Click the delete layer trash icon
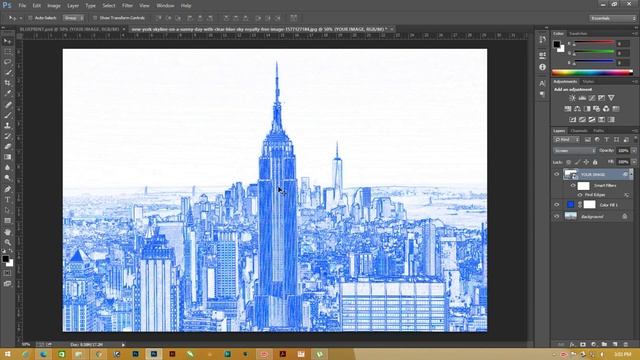 coord(625,345)
